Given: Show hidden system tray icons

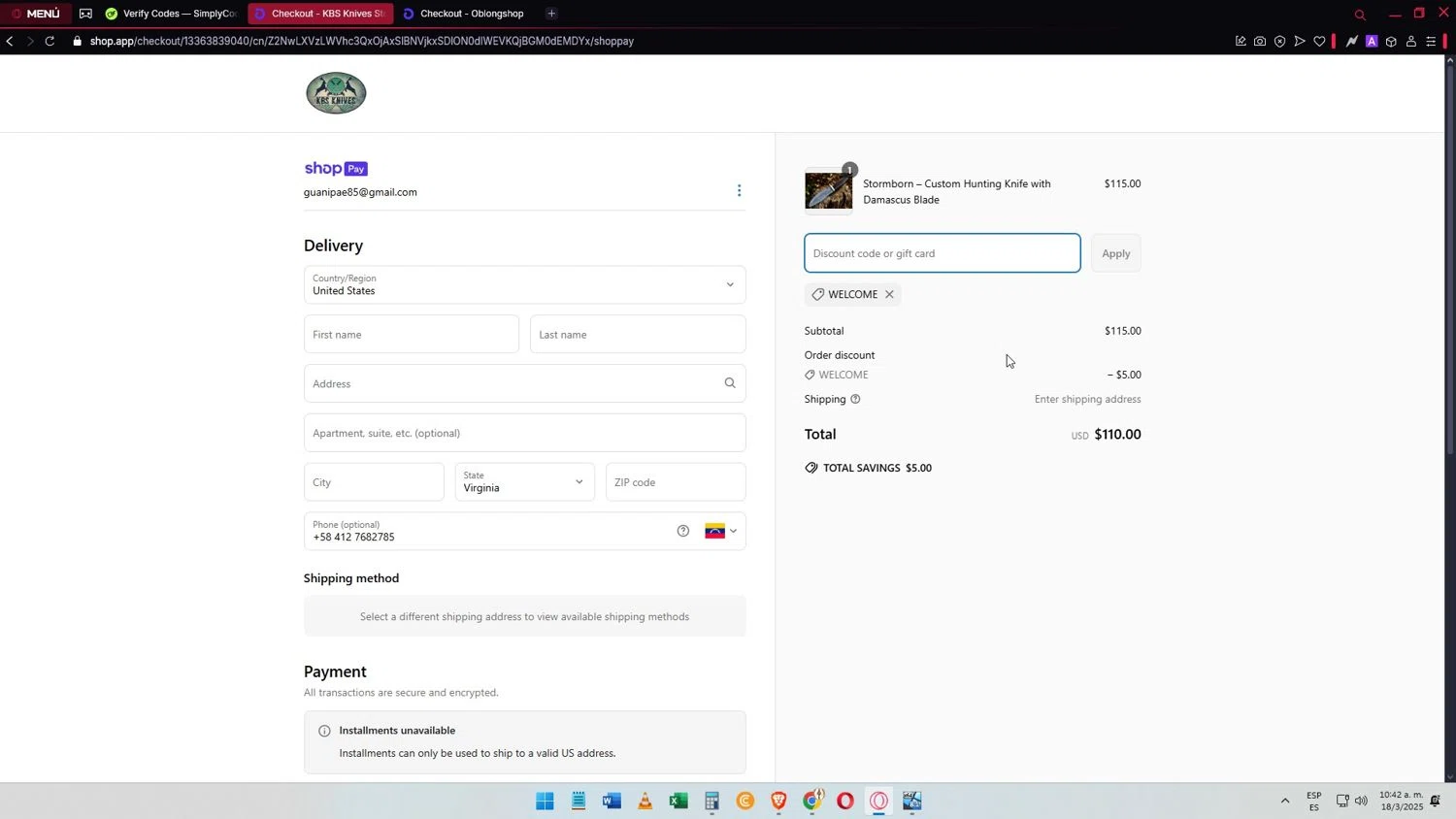Looking at the screenshot, I should (1285, 801).
